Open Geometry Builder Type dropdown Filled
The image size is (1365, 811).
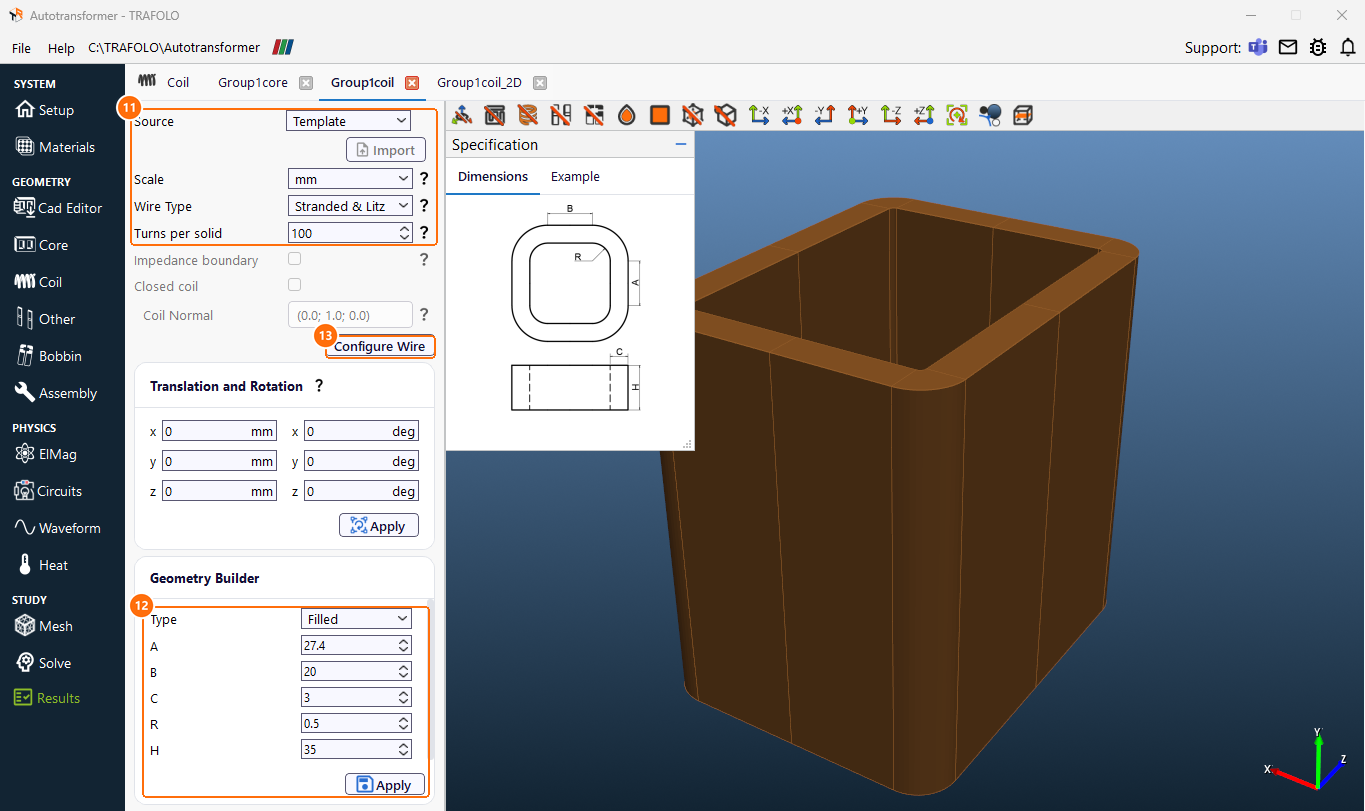point(356,619)
